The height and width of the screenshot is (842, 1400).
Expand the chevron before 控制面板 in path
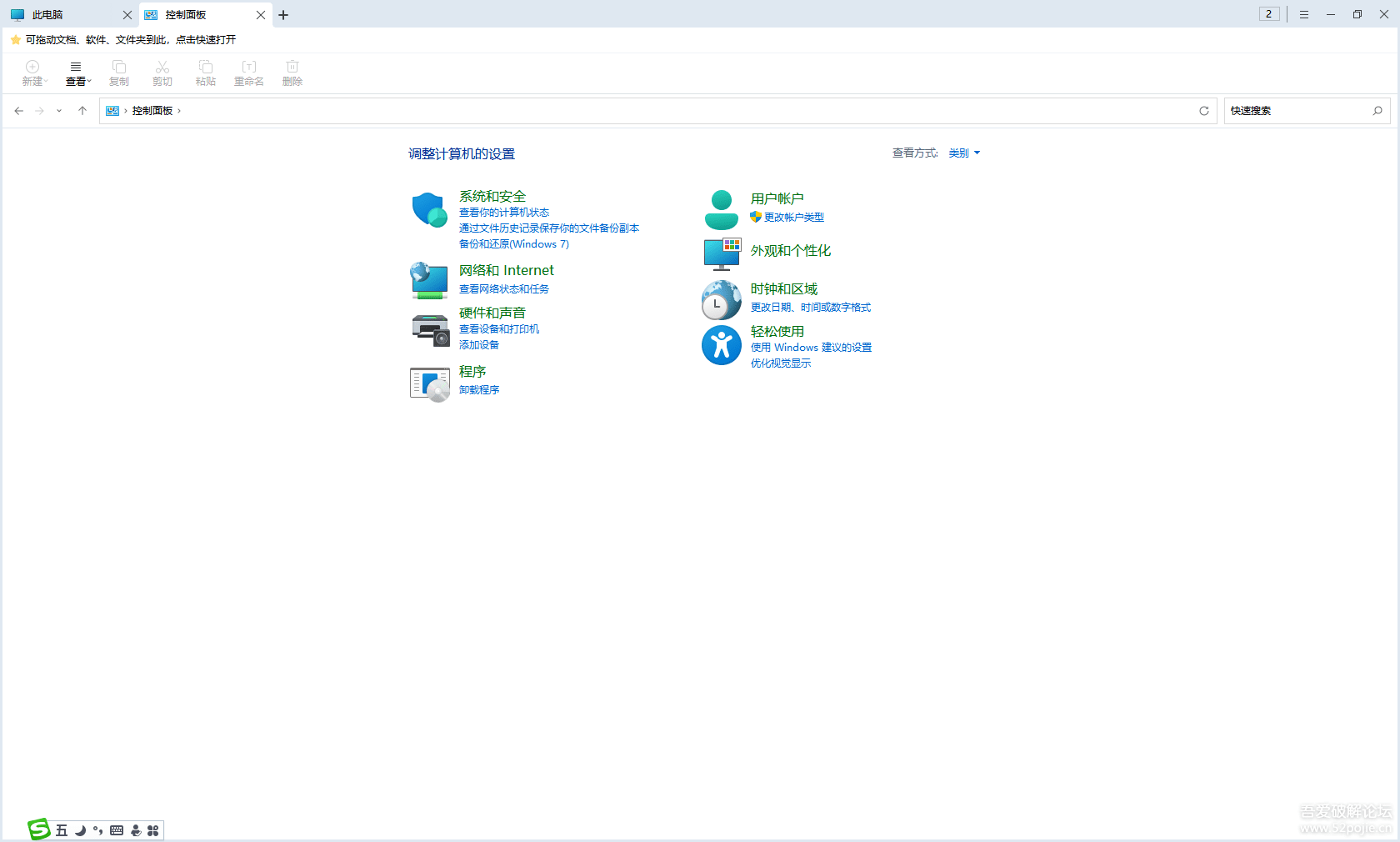tap(126, 111)
